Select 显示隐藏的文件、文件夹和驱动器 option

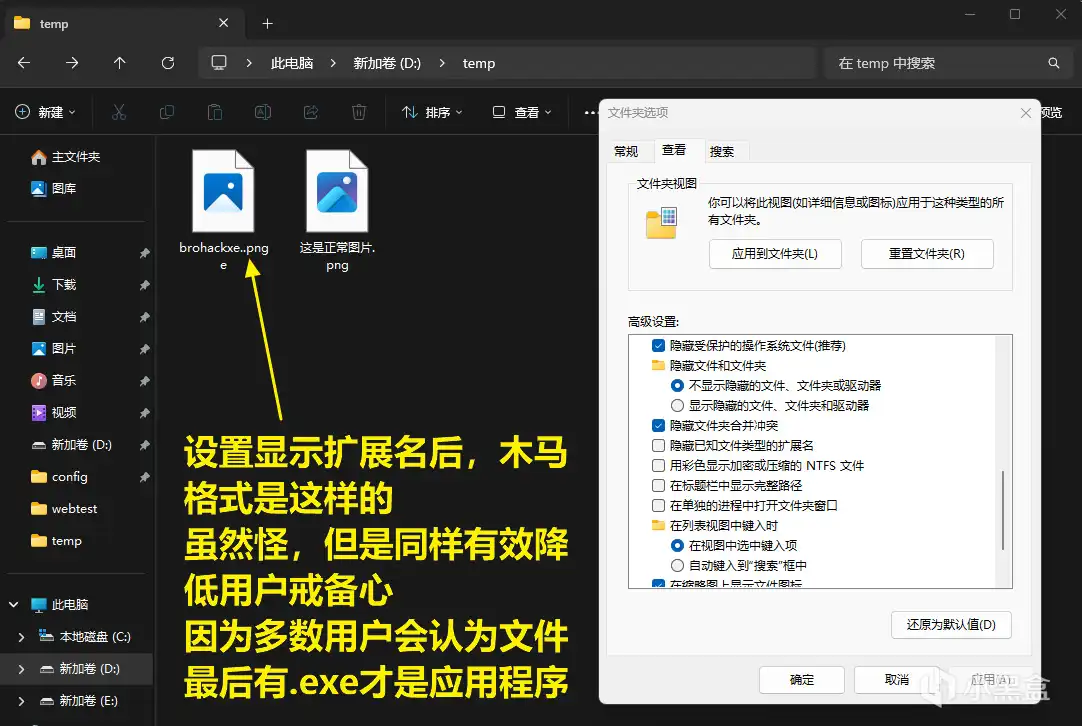click(677, 405)
